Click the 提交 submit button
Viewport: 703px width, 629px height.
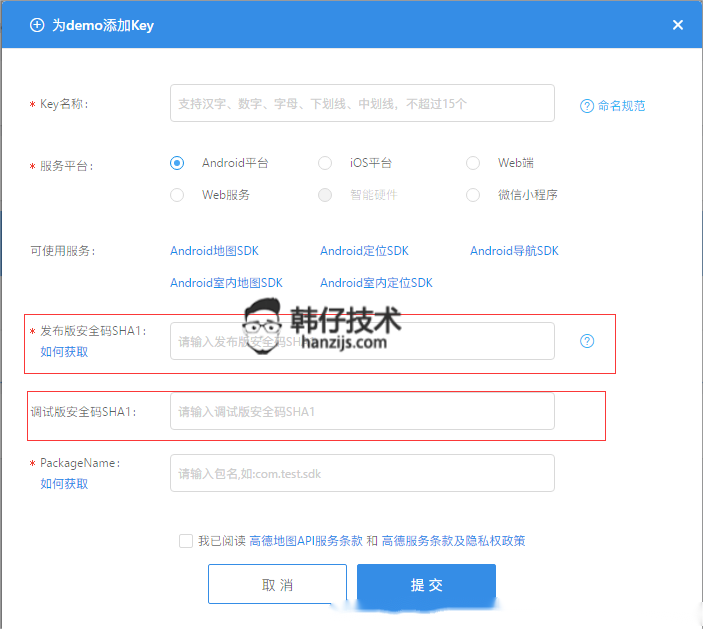click(x=426, y=584)
